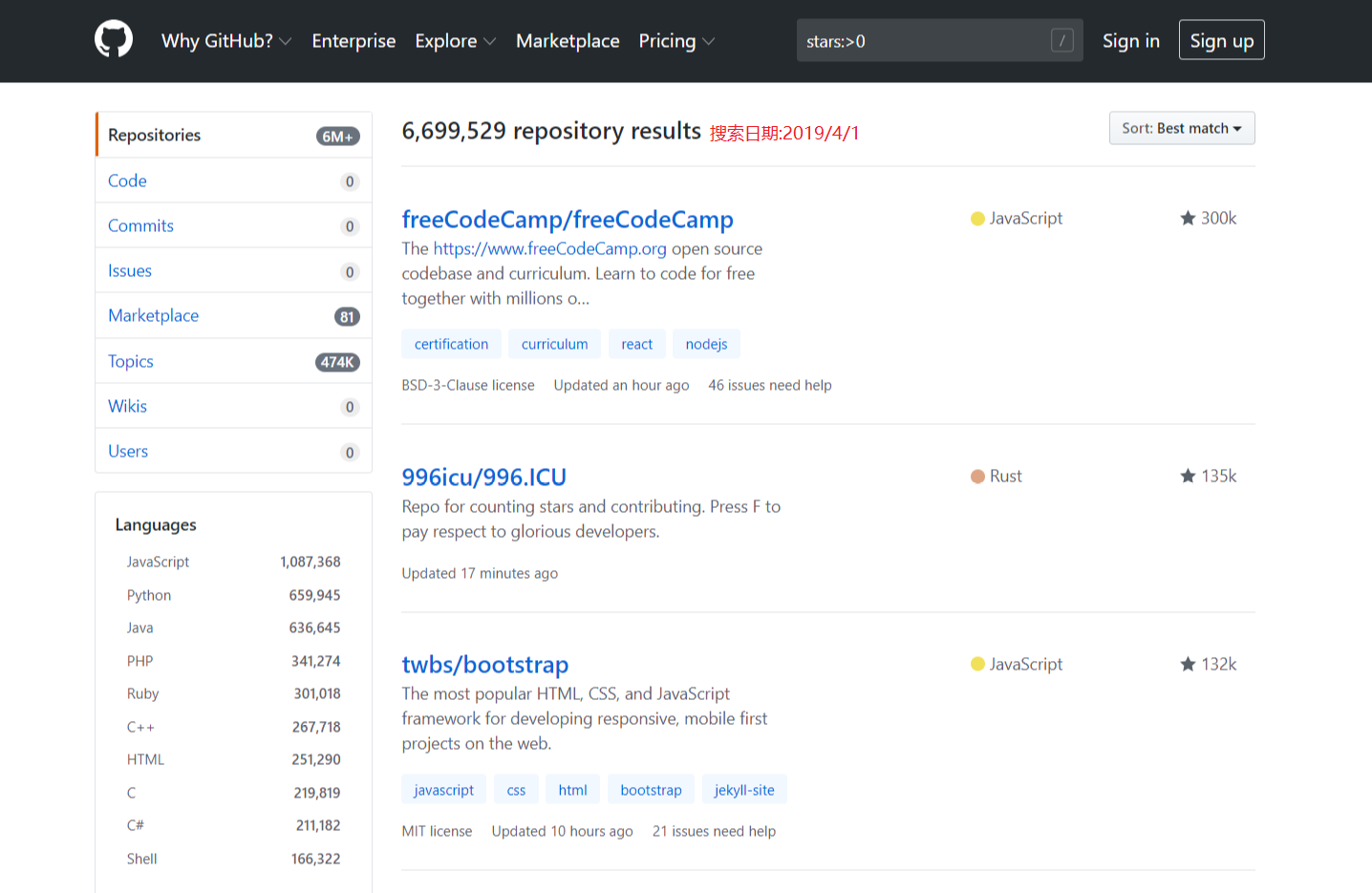Go to Marketplace in top navigation
The width and height of the screenshot is (1372, 893).
568,41
